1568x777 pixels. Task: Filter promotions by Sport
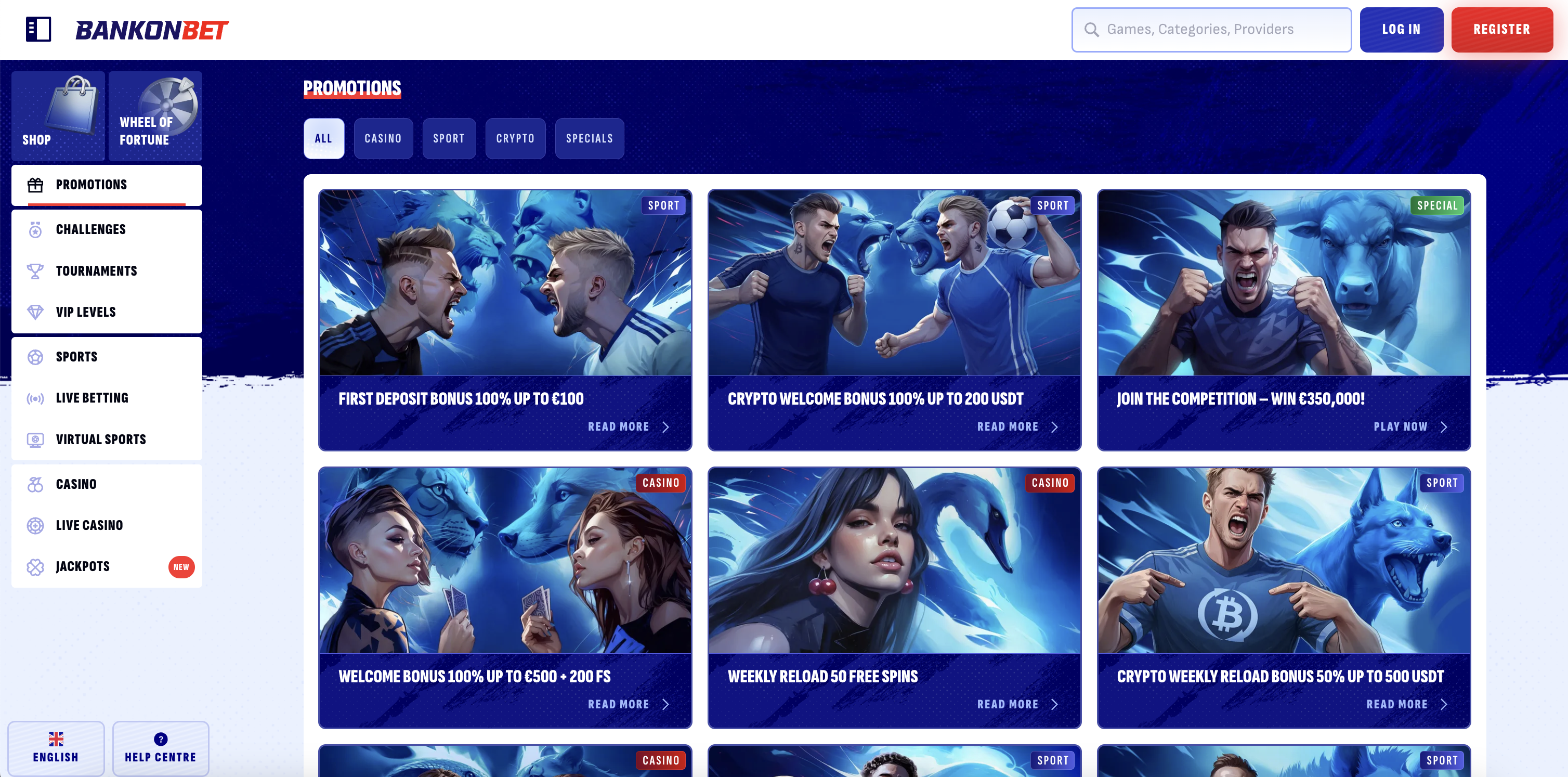coord(449,138)
